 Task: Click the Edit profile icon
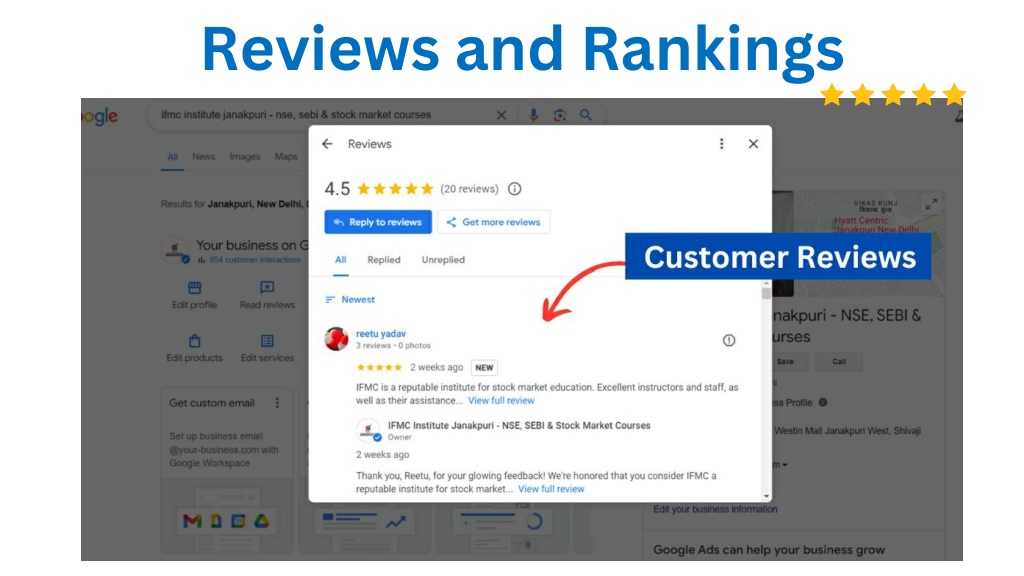pos(195,287)
